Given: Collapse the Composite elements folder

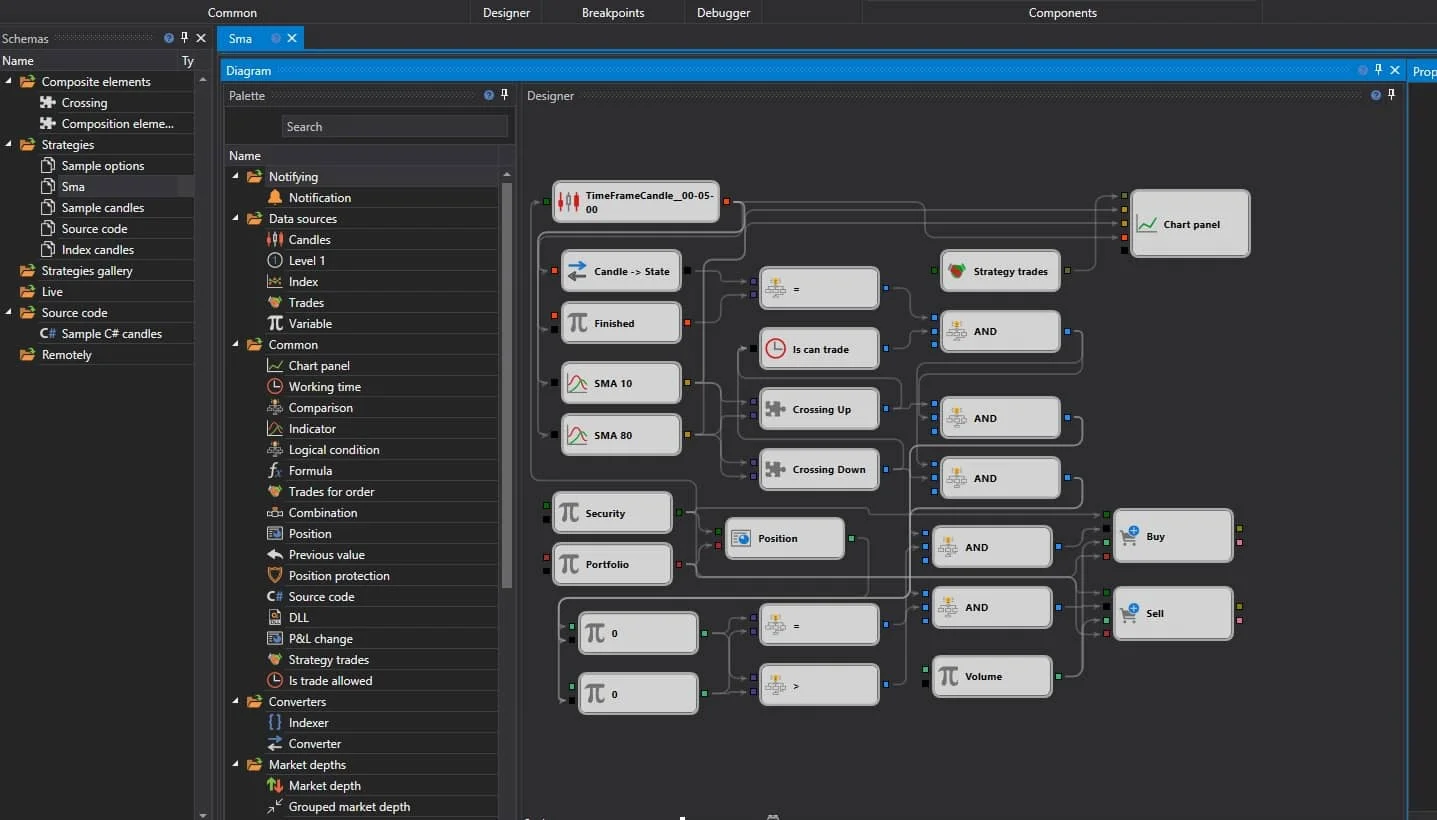Looking at the screenshot, I should 9,82.
